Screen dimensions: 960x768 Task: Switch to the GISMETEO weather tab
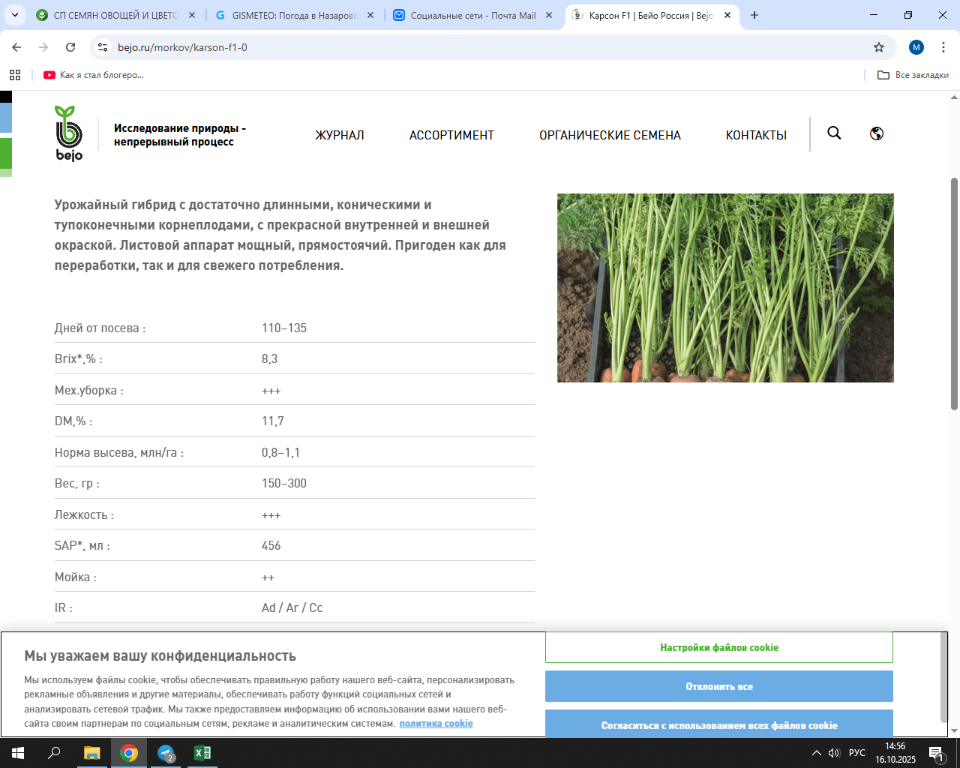295,15
